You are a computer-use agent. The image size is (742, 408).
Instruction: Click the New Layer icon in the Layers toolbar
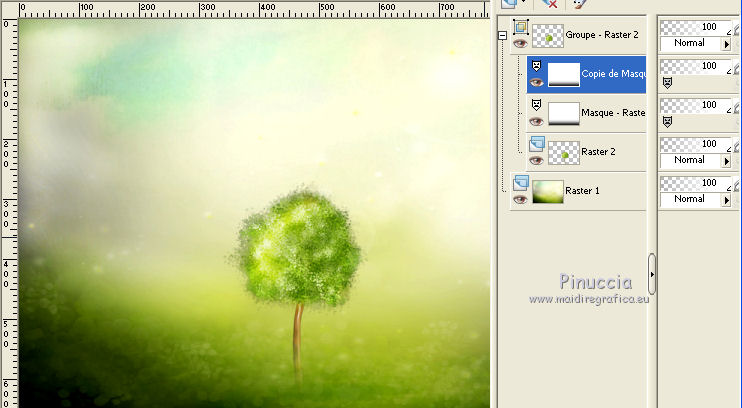509,3
